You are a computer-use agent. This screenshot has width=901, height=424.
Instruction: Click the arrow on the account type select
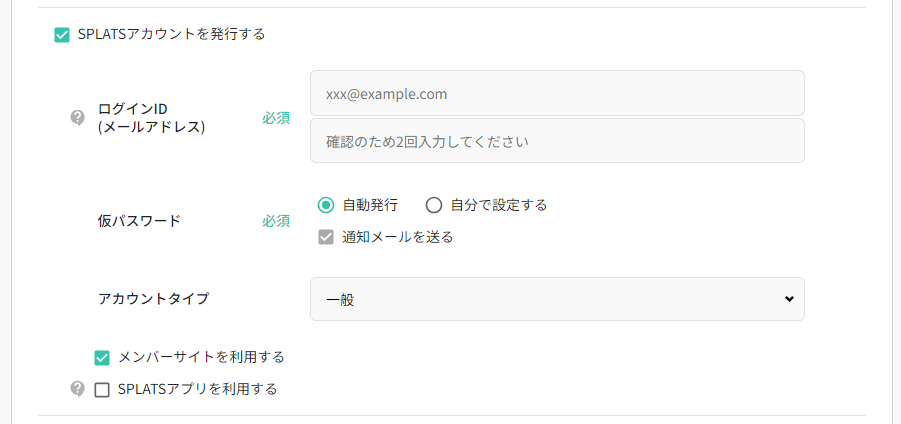[x=789, y=299]
